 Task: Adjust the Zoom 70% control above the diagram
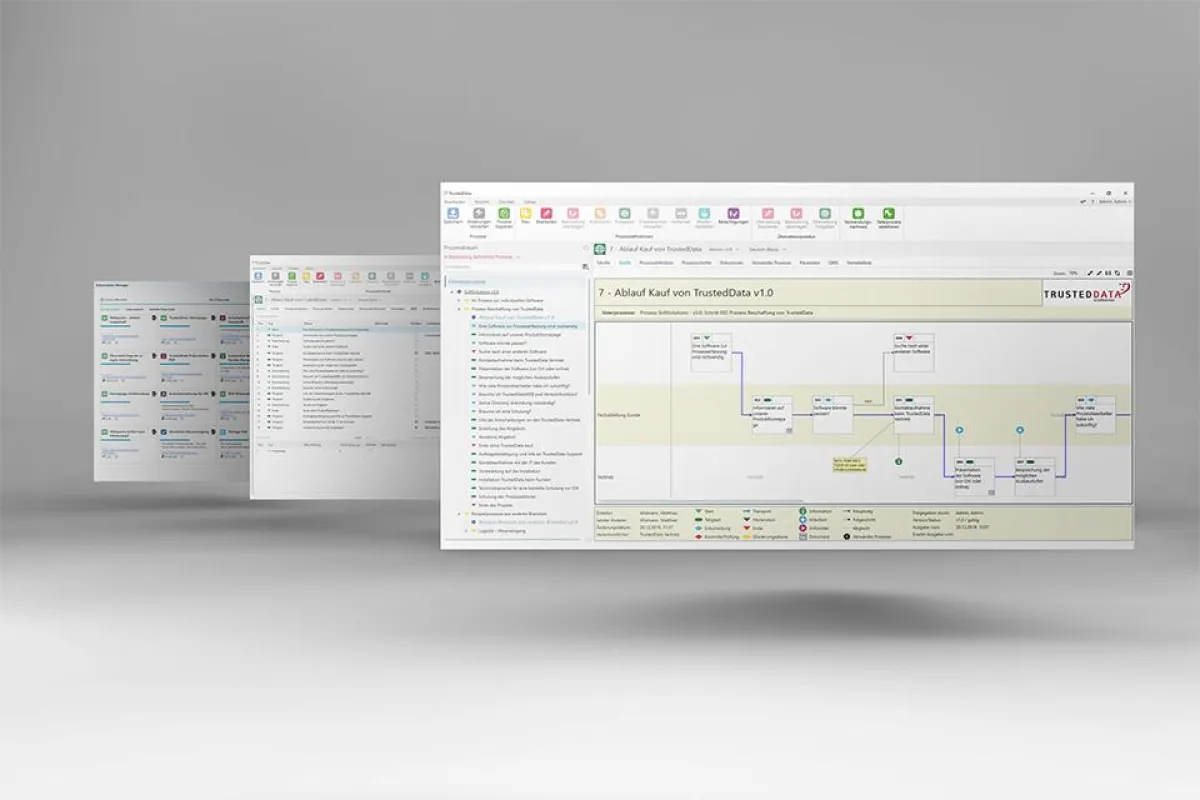pos(1073,273)
